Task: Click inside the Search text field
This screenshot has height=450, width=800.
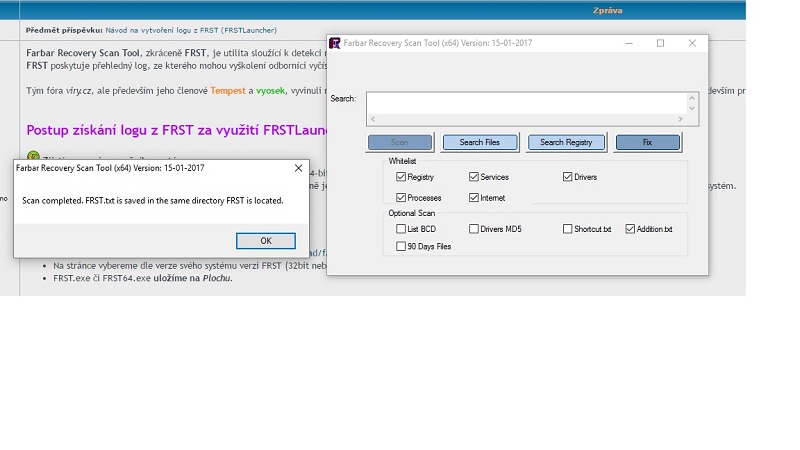Action: (x=527, y=104)
